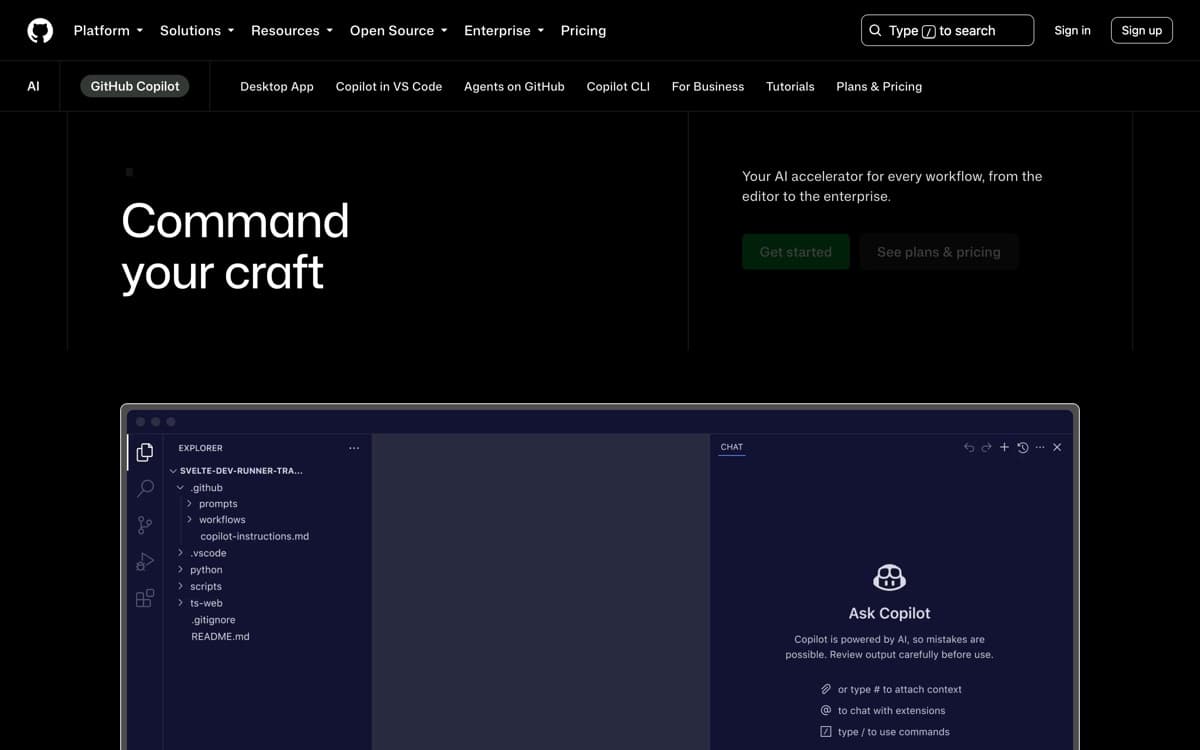The image size is (1200, 750).
Task: Start a new chat with the plus icon
Action: pyautogui.click(x=1004, y=447)
